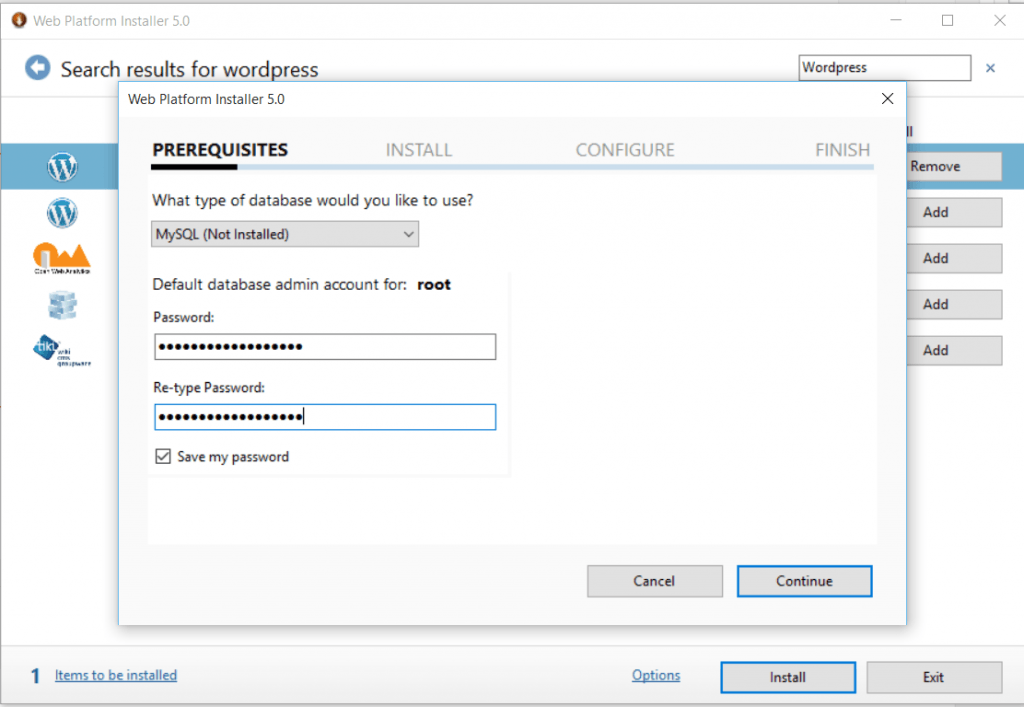Click the step progress bar
Screen dimensions: 1024x707
[513, 167]
